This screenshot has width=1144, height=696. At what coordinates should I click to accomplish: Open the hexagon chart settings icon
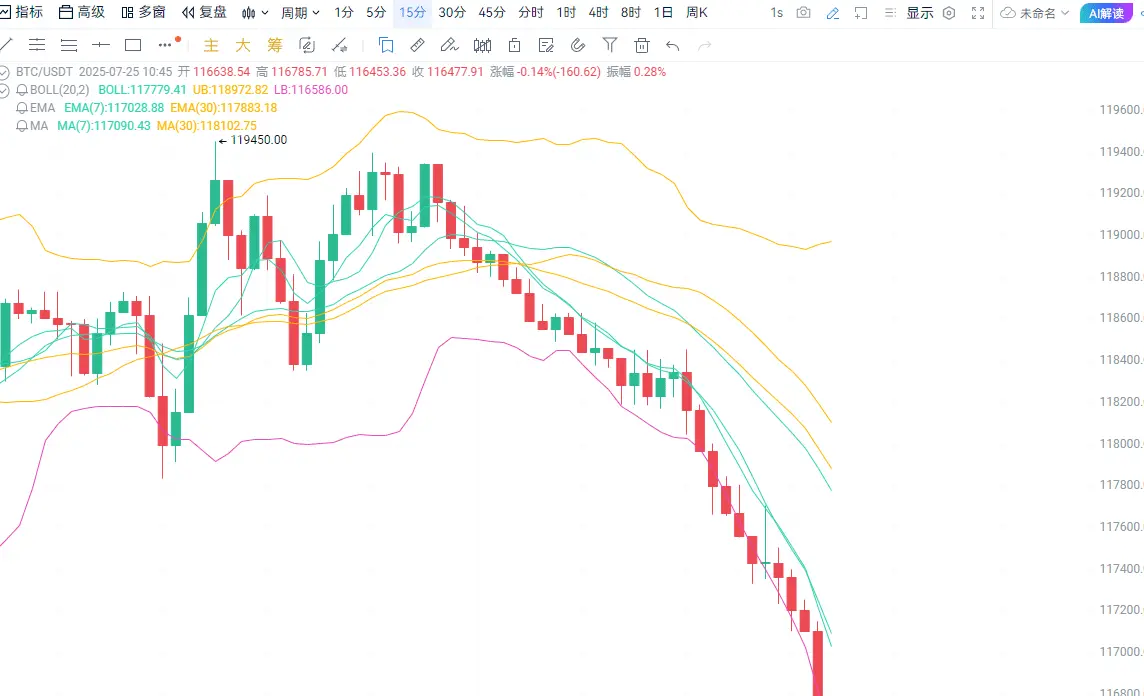[x=948, y=13]
